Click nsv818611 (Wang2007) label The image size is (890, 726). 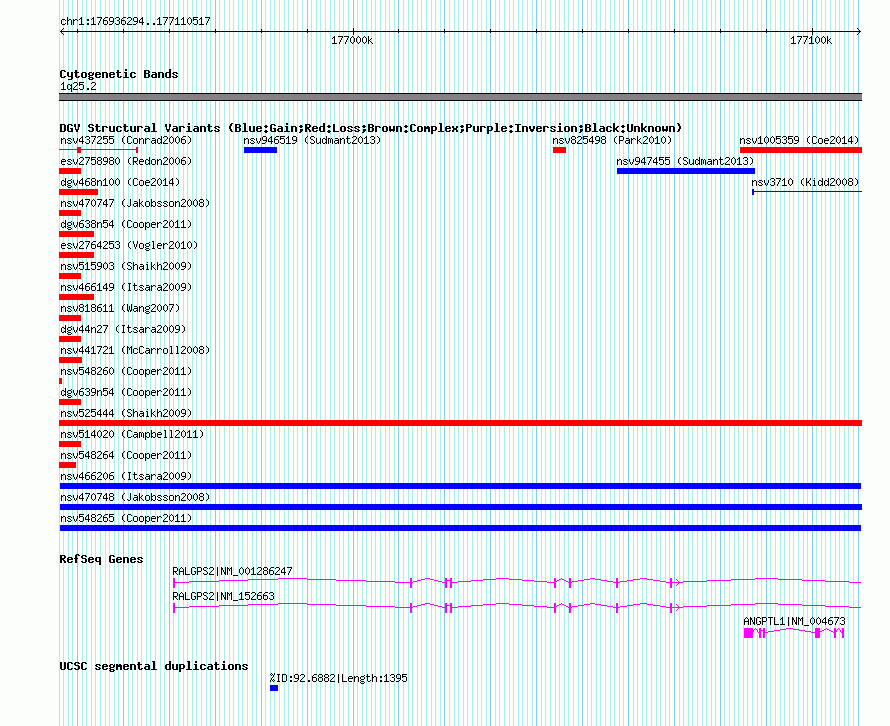coord(120,308)
